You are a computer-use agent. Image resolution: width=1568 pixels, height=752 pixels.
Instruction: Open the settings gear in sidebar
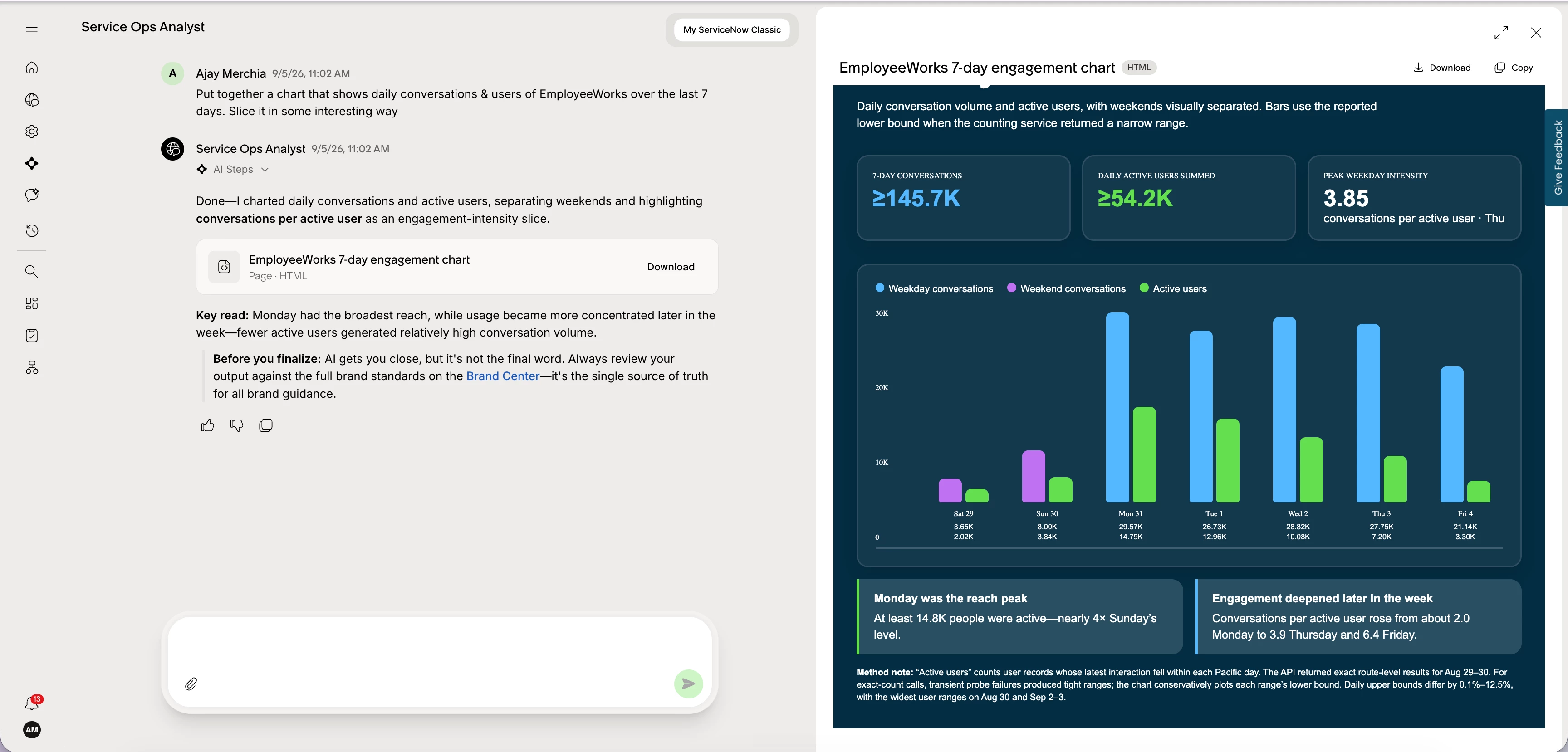(32, 132)
